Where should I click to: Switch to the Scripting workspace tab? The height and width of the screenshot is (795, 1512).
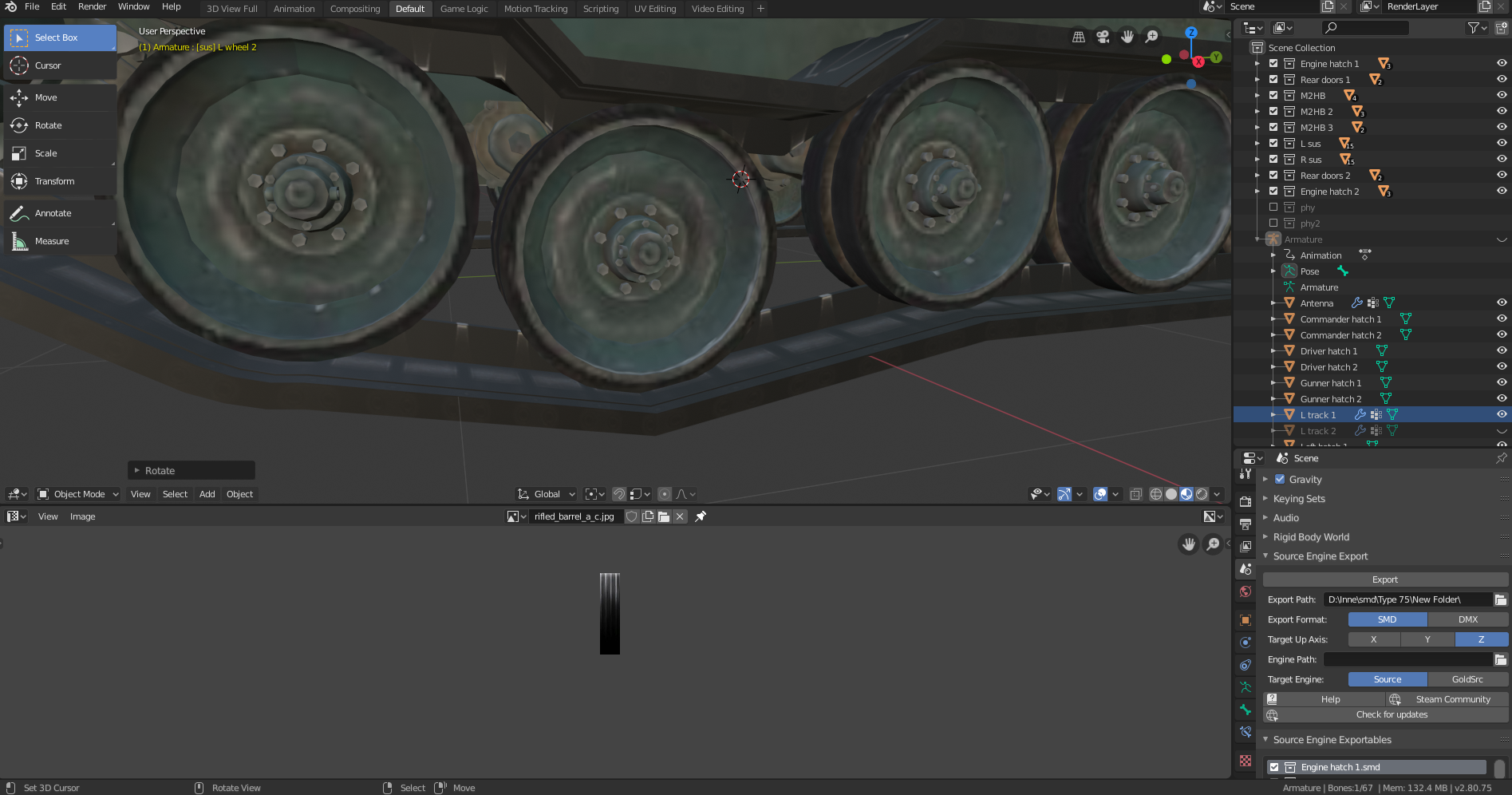601,9
